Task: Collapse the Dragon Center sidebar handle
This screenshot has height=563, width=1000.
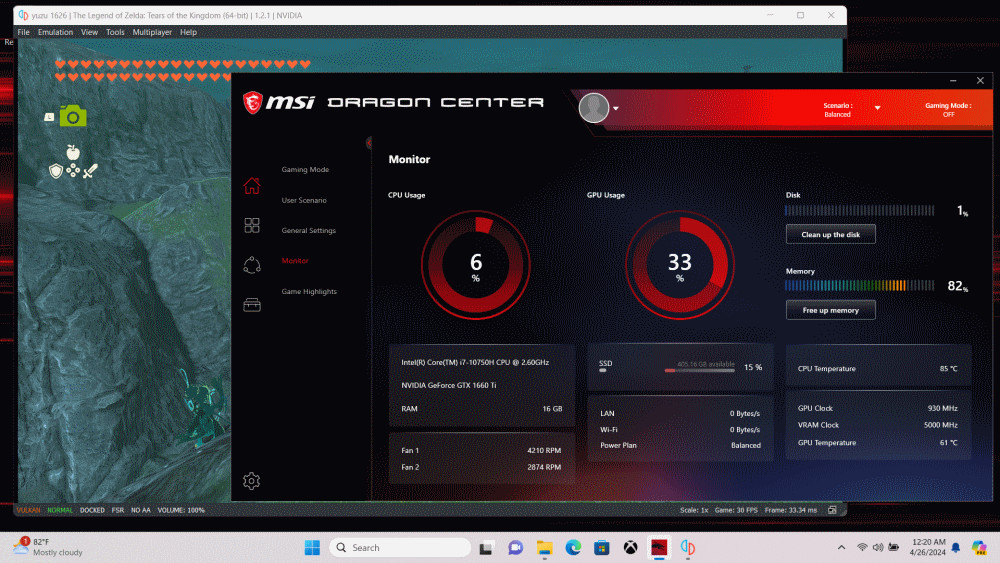Action: point(369,143)
